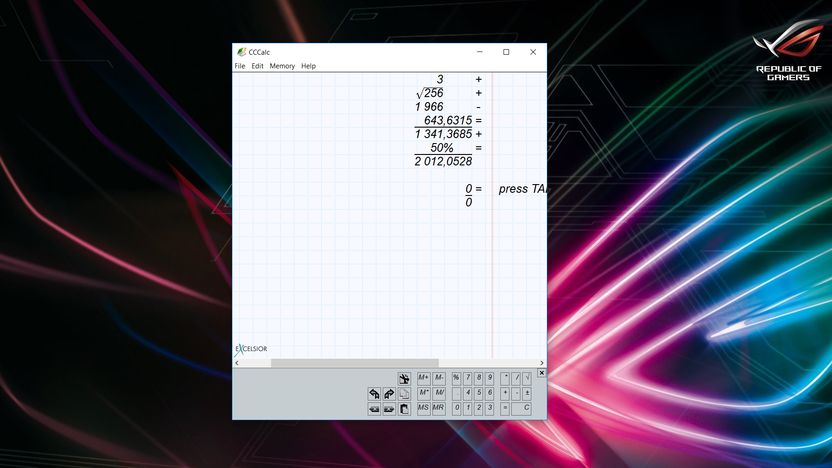Click digit 4 on the keypad
832x468 pixels.
[467, 394]
